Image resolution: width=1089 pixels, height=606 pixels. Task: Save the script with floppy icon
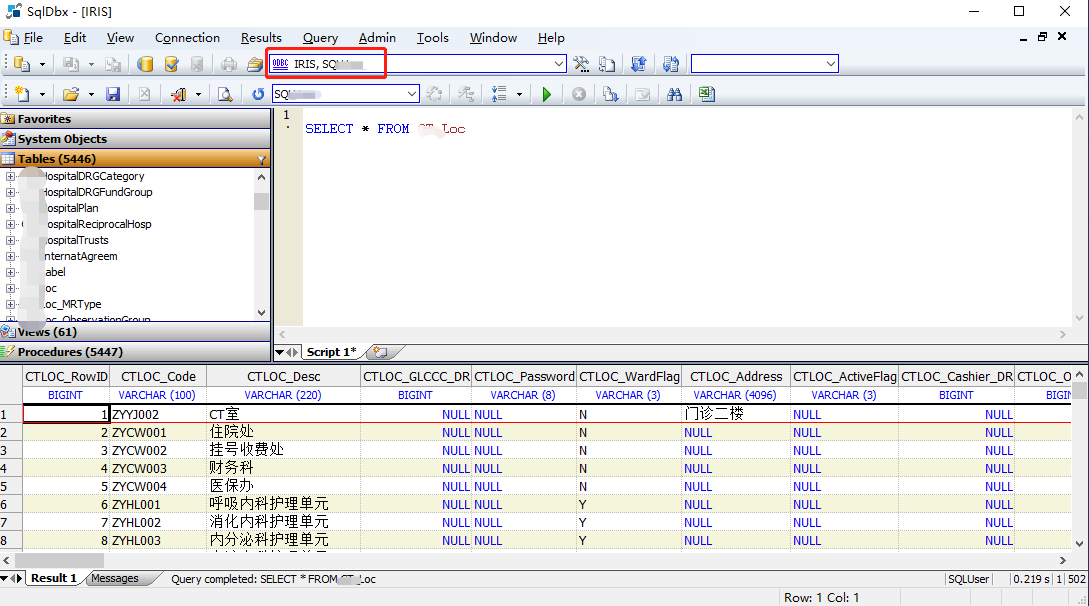tap(113, 94)
